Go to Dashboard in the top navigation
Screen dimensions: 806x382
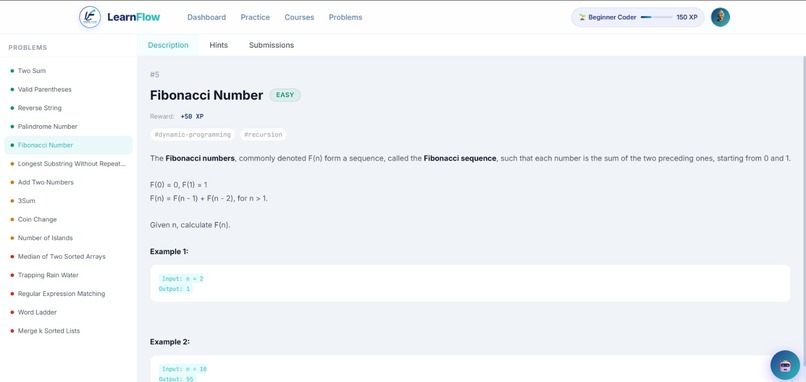(207, 17)
